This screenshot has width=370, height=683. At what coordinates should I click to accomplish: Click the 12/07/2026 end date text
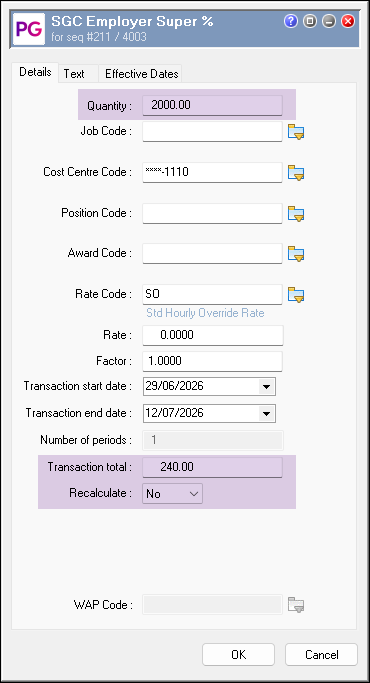(174, 413)
